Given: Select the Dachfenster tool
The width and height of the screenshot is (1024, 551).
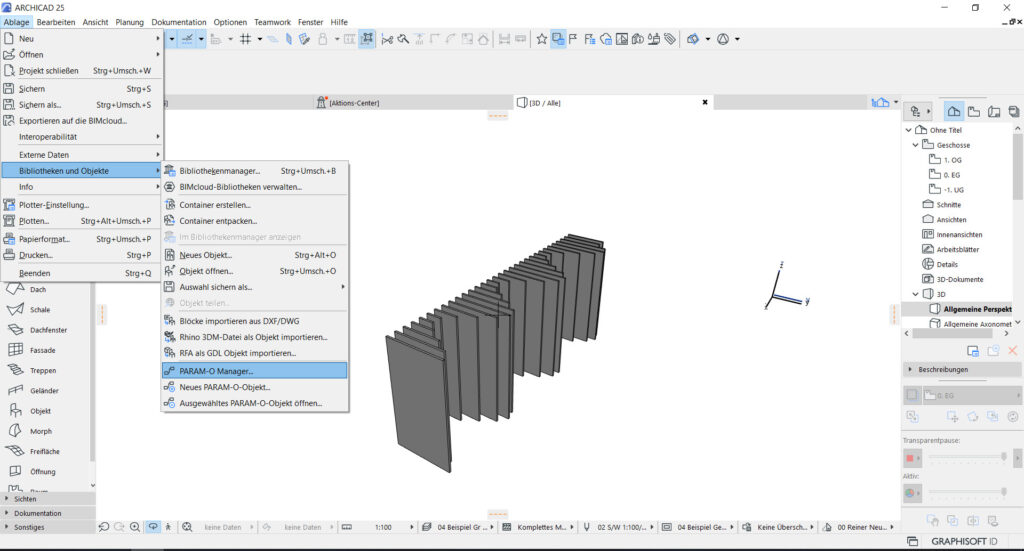Looking at the screenshot, I should click(x=46, y=330).
